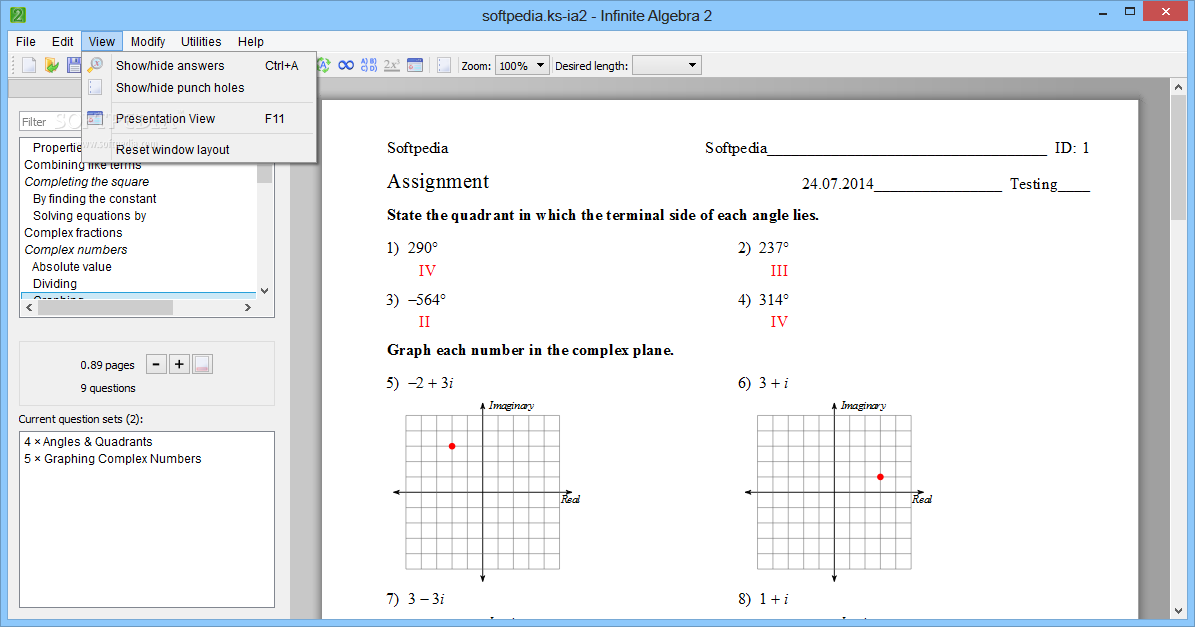Select Complex fractions topic
1195x627 pixels.
pos(73,232)
